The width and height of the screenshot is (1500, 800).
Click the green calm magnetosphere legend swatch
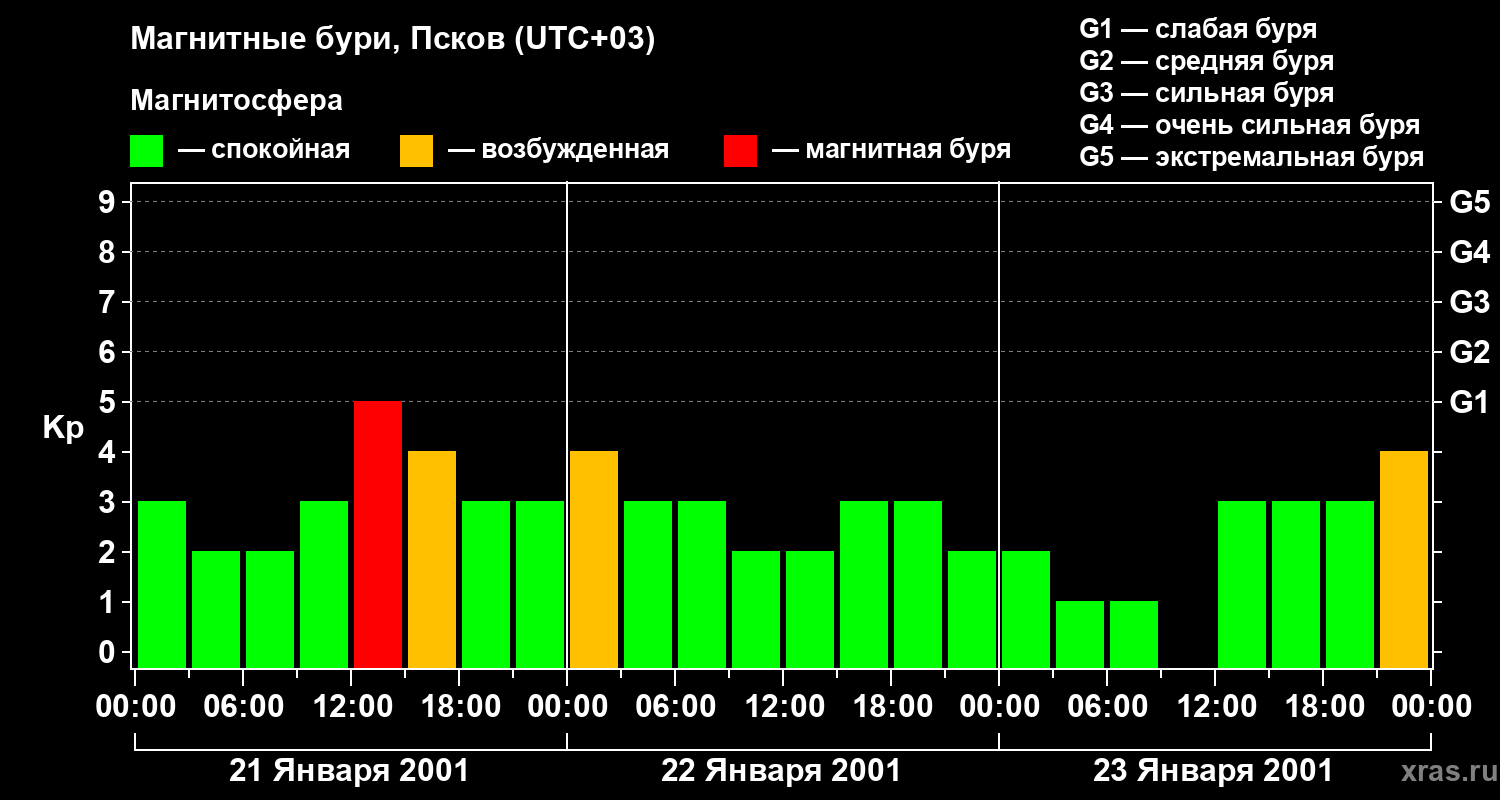tap(146, 151)
